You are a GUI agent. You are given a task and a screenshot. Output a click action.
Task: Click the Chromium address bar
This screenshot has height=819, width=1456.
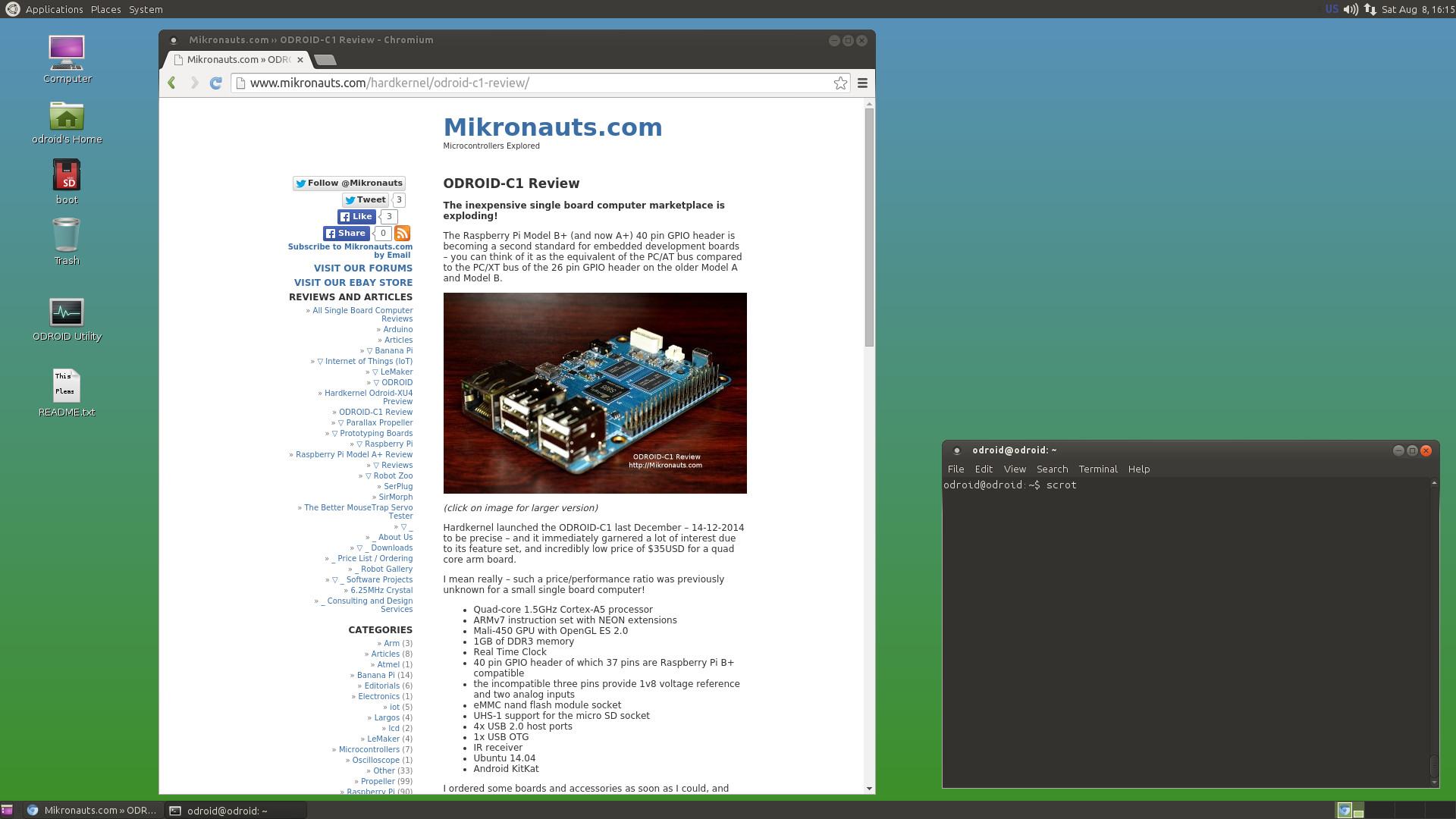[x=538, y=83]
